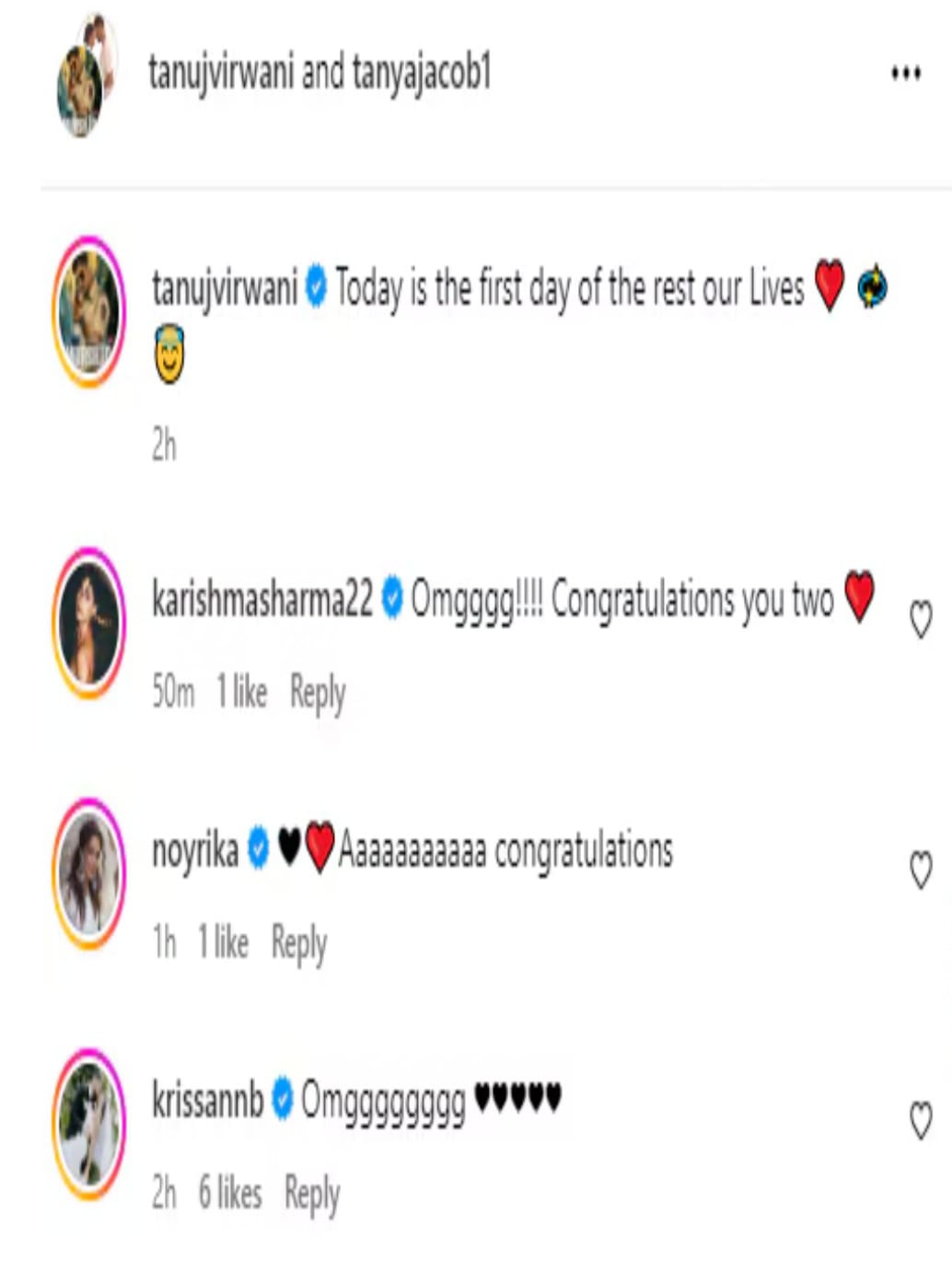
Task: Reply to karishmasharma22's comment
Action: 318,693
